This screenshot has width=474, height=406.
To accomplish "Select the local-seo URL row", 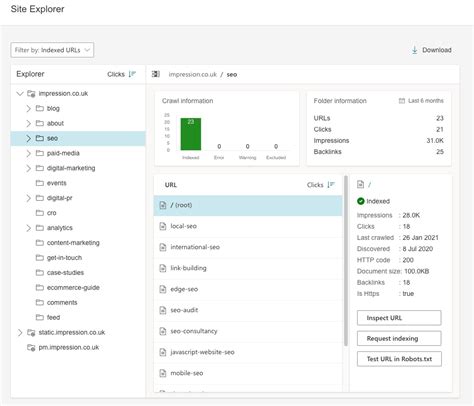I will [x=248, y=226].
